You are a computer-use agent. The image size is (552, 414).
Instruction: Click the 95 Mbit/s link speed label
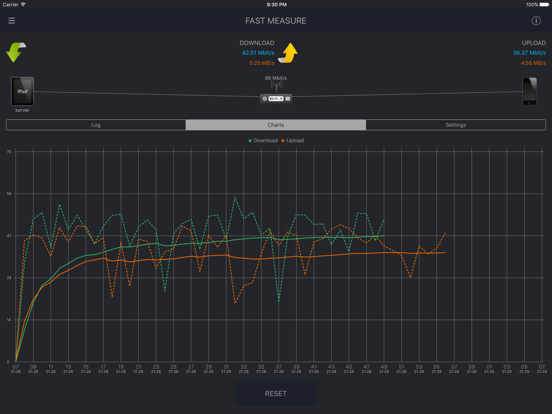(x=276, y=78)
